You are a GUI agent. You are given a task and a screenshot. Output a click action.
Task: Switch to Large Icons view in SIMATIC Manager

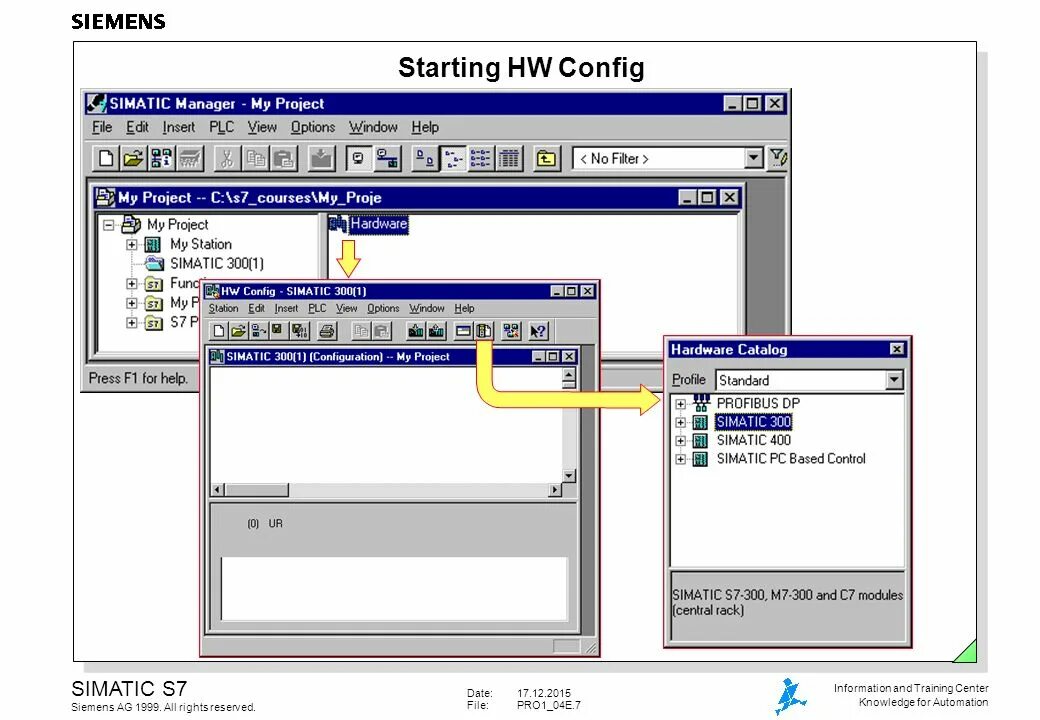[x=424, y=158]
